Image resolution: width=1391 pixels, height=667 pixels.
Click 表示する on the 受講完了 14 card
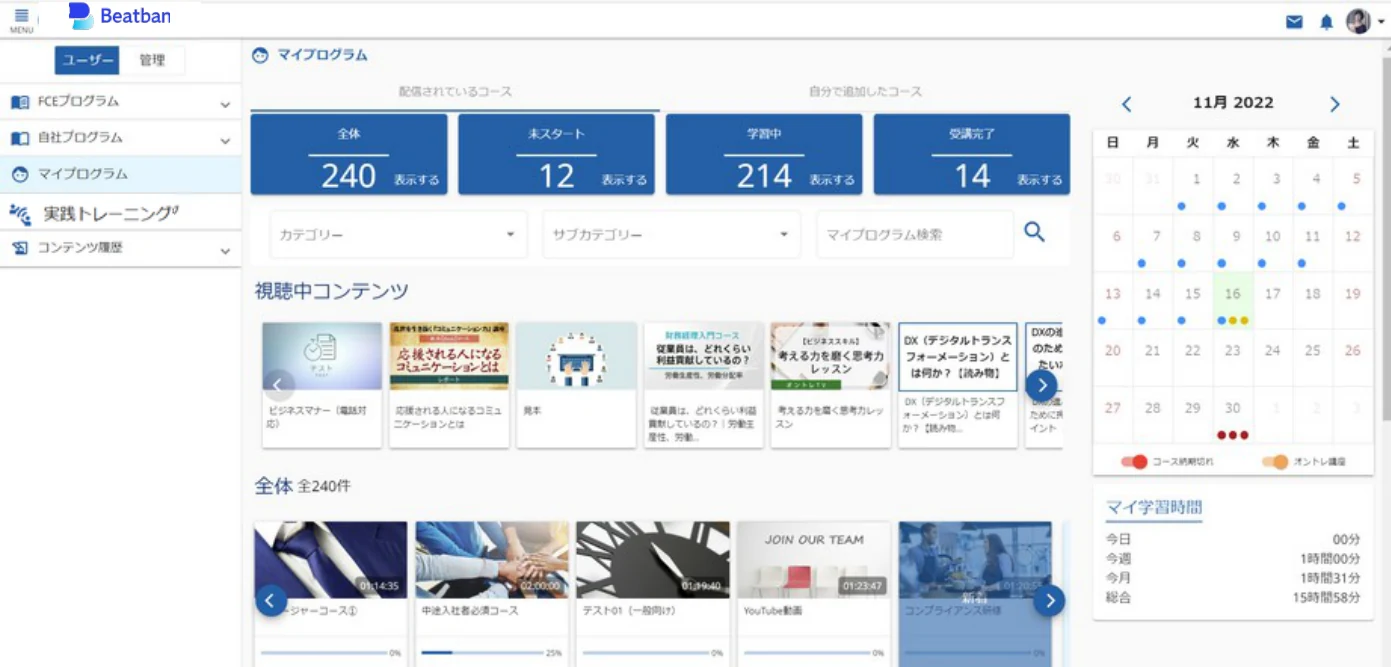click(1040, 181)
